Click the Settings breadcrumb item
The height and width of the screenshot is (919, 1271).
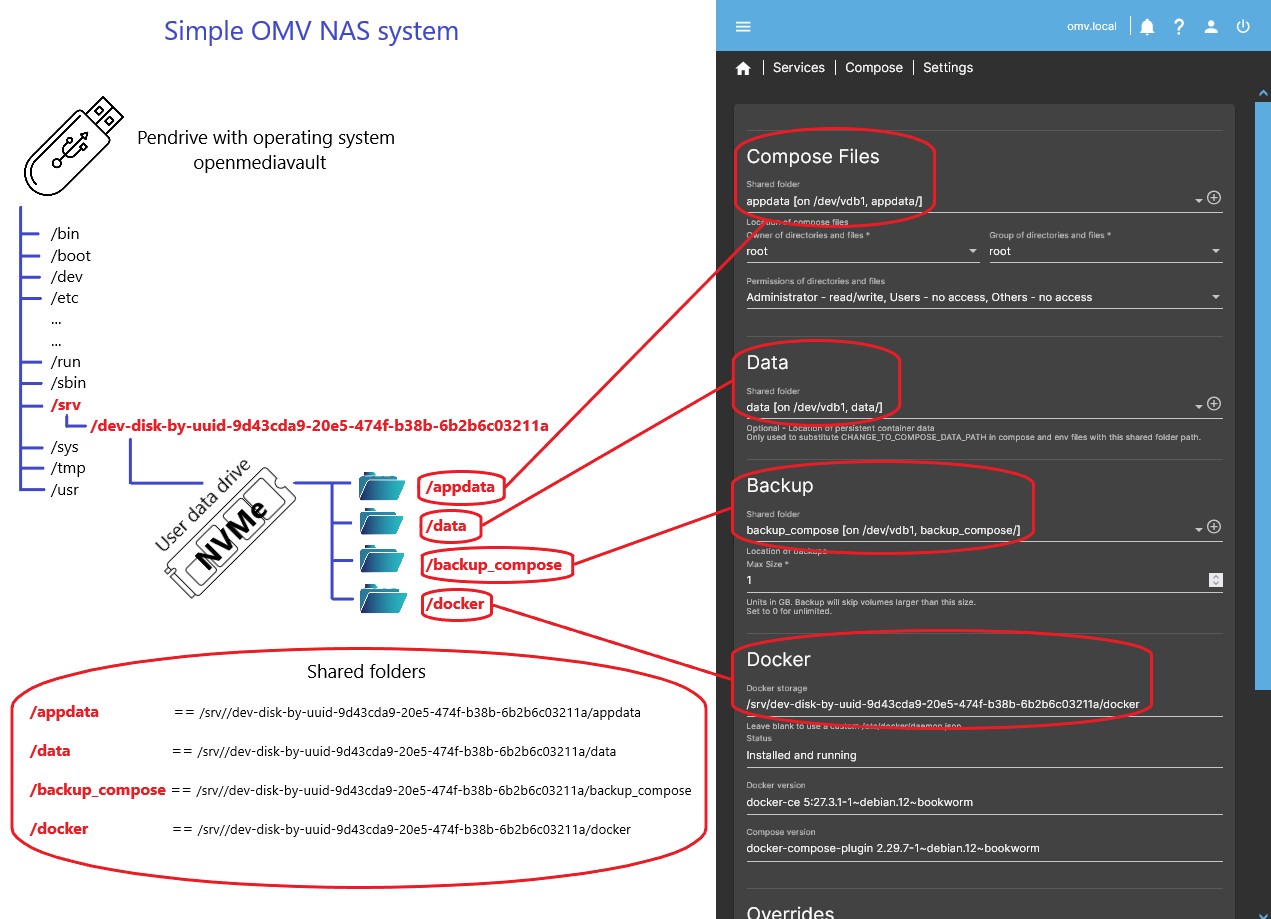947,68
